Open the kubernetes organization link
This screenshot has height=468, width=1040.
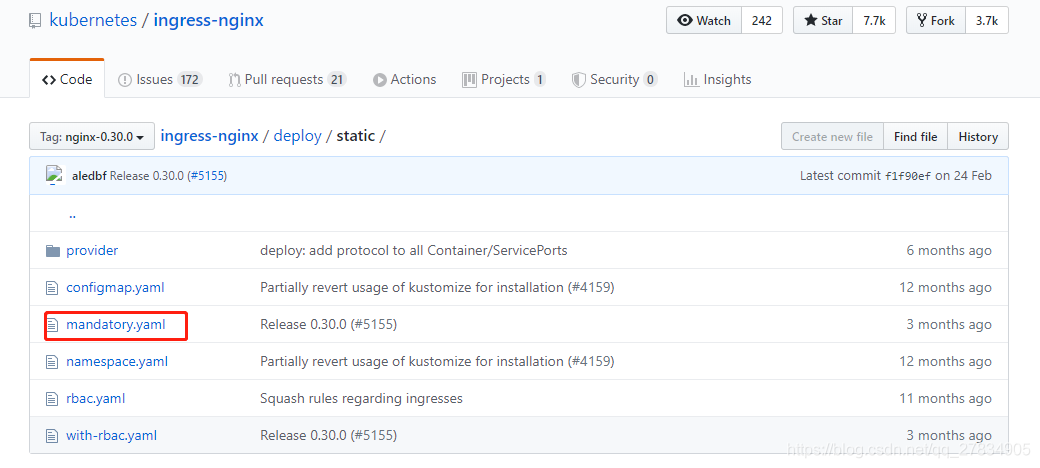93,20
